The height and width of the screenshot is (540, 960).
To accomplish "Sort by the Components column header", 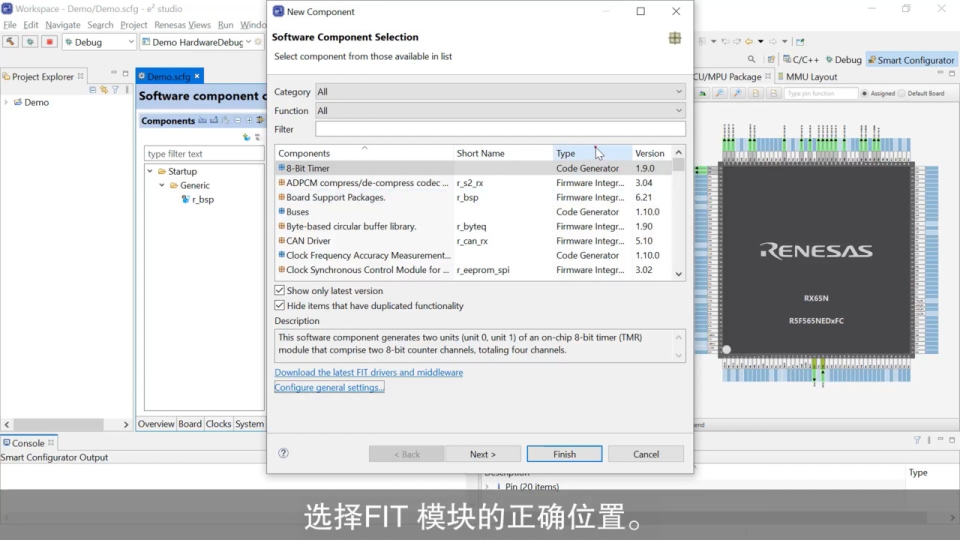I will pos(364,153).
